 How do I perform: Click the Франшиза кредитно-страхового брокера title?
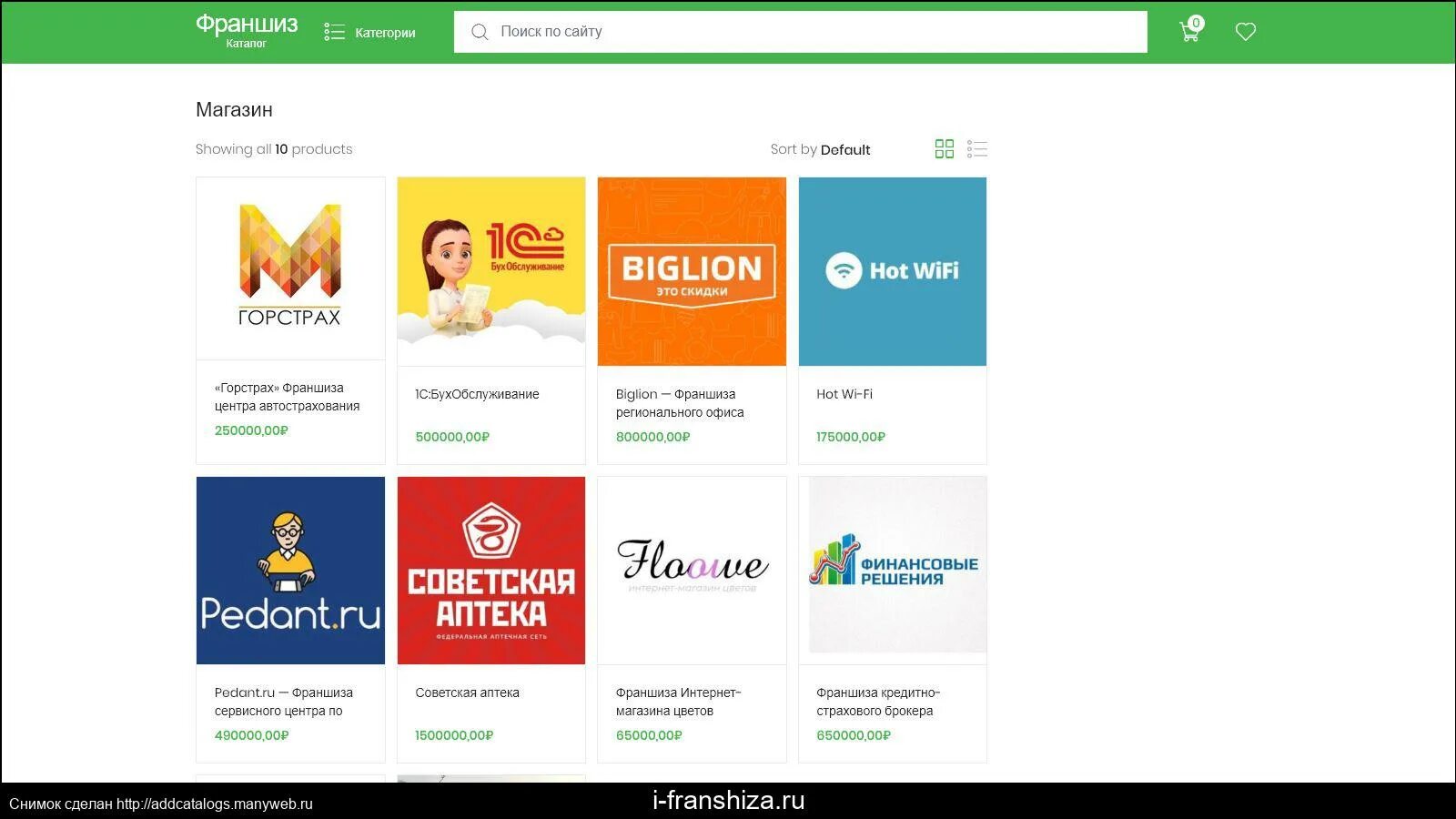click(878, 702)
